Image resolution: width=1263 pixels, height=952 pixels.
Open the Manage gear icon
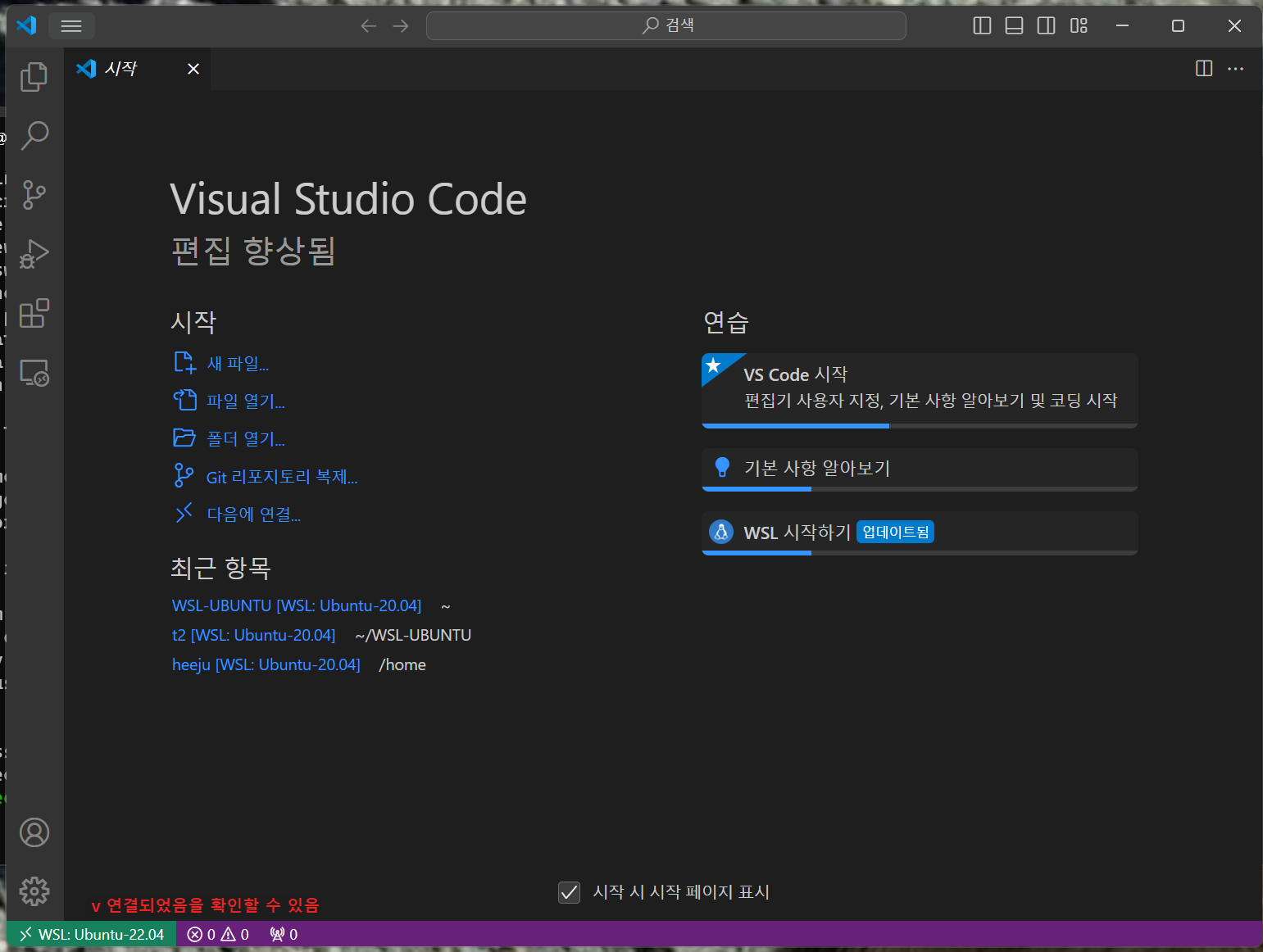(x=34, y=891)
